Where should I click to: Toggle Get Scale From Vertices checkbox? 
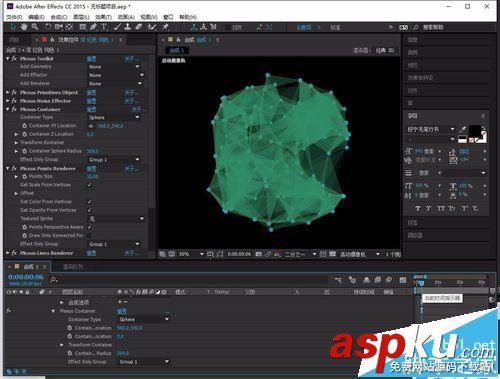89,185
